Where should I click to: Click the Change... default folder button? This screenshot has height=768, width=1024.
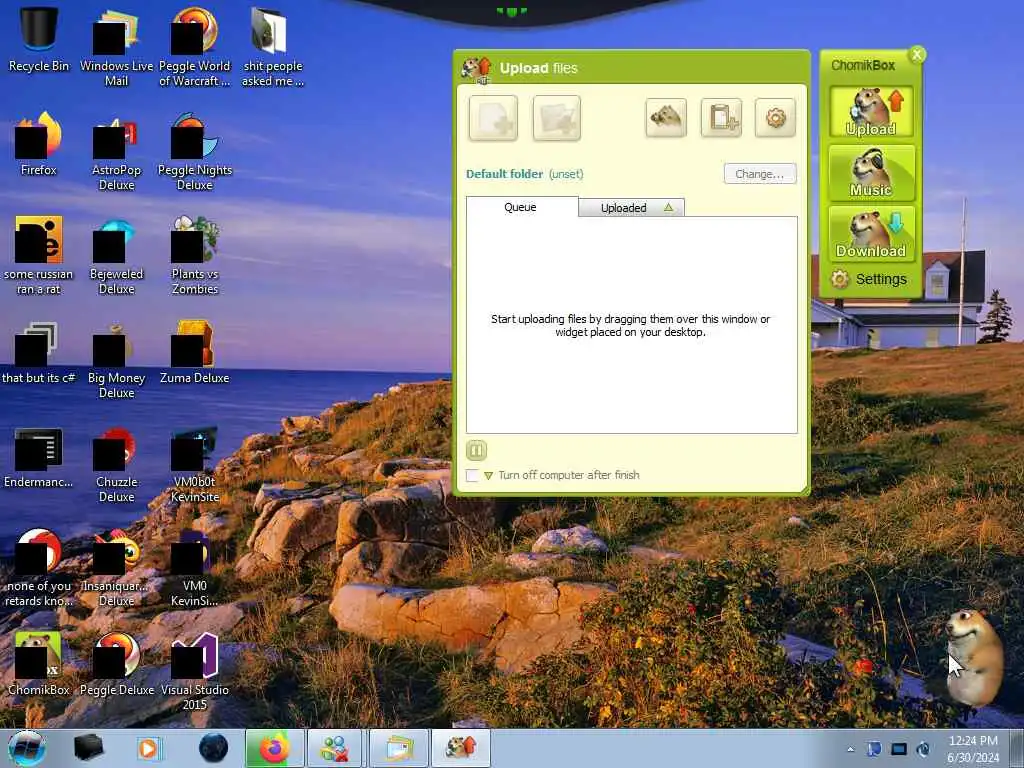760,174
